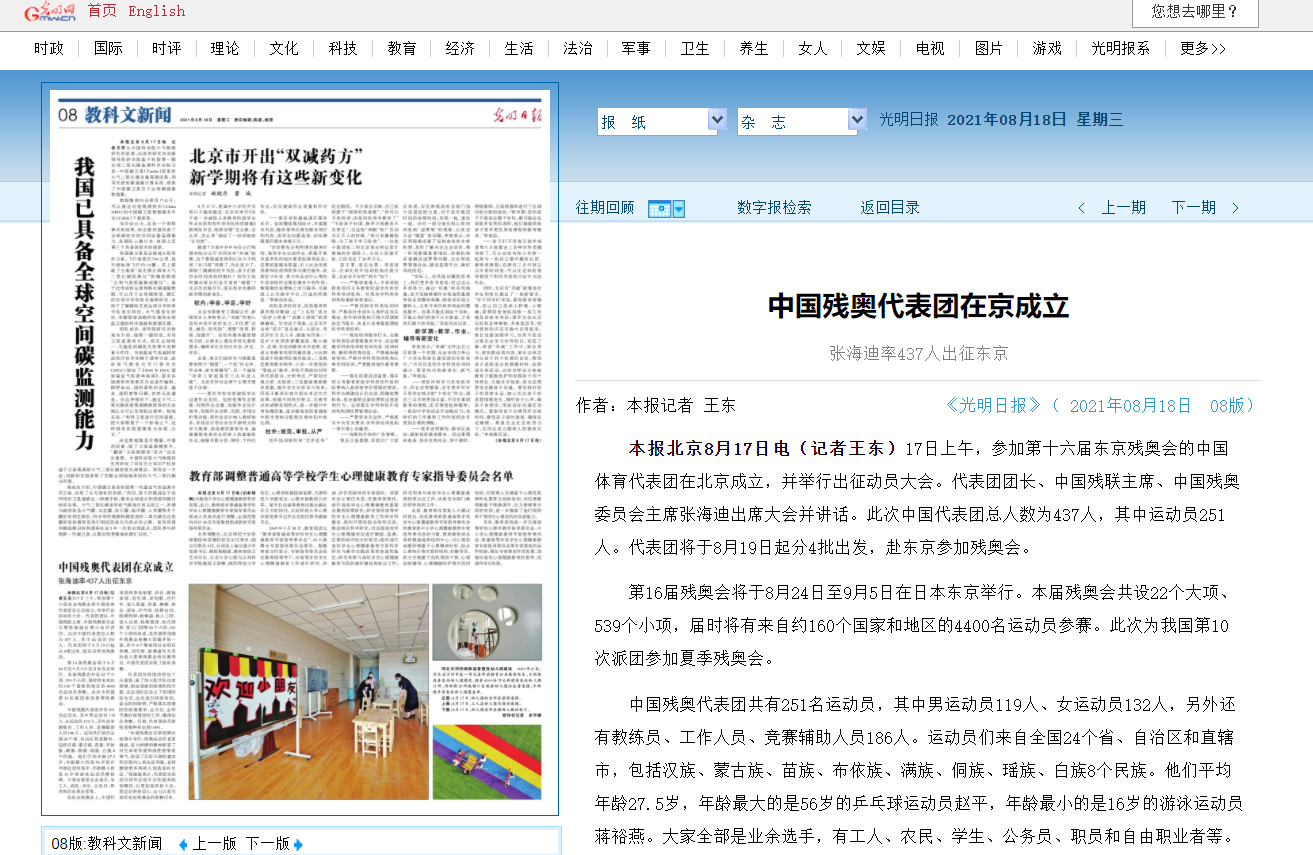Expand the 报纸 dropdown list
The height and width of the screenshot is (855, 1313).
tap(716, 121)
